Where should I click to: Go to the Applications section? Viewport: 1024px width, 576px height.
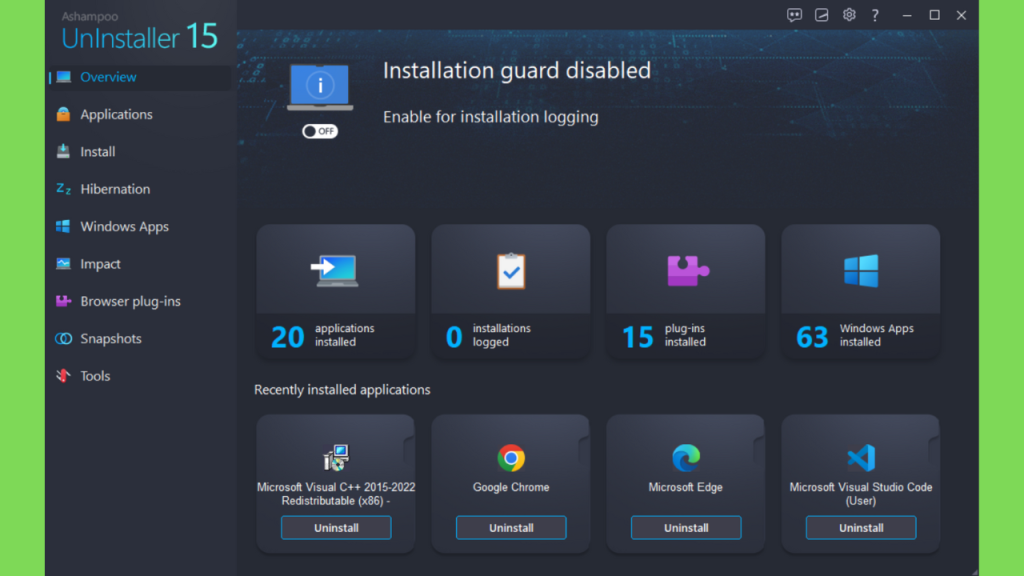pos(139,114)
